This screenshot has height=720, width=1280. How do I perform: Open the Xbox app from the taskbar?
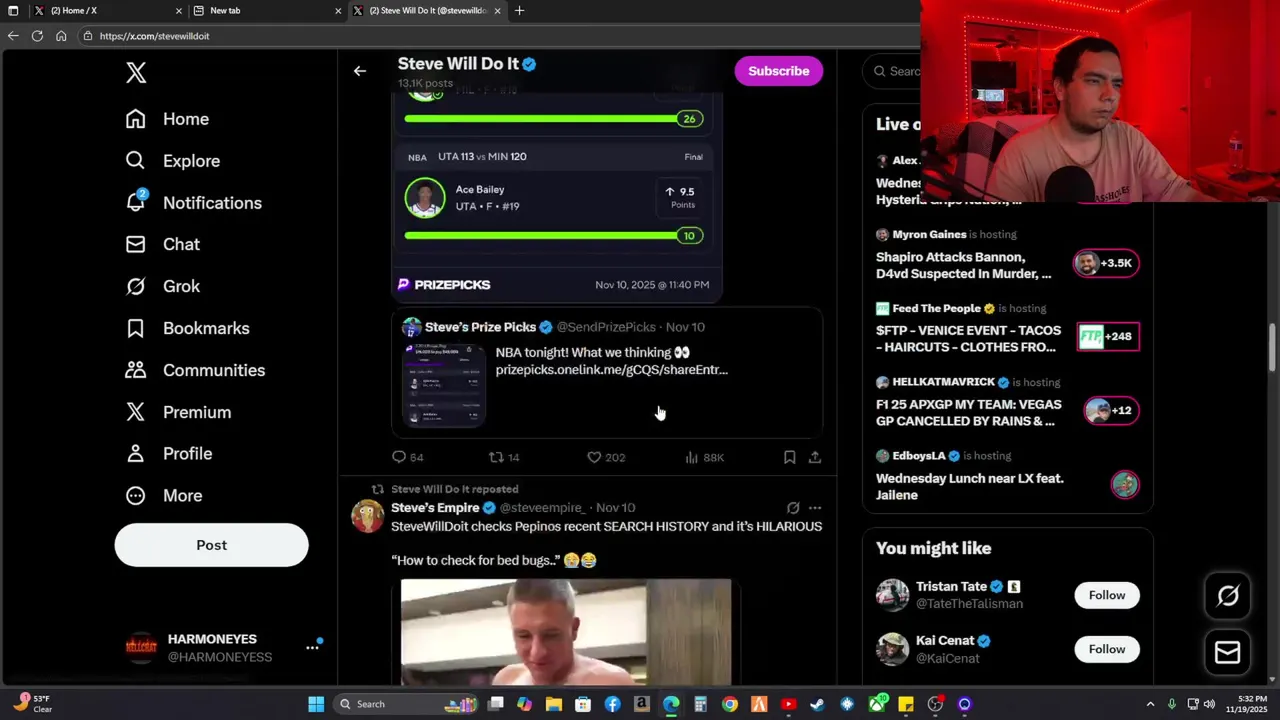coord(877,704)
